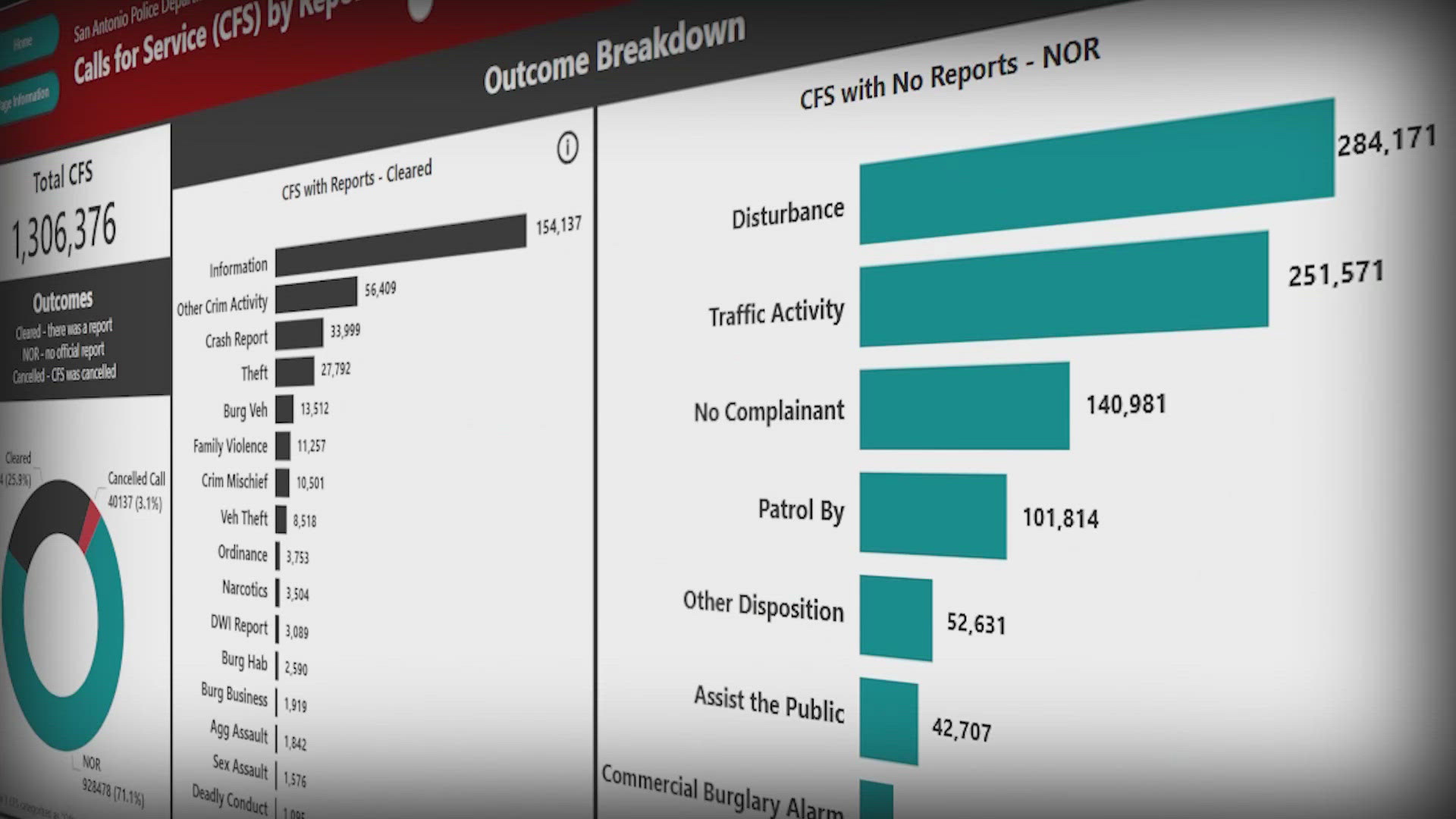Click the value '52,631'

click(976, 623)
